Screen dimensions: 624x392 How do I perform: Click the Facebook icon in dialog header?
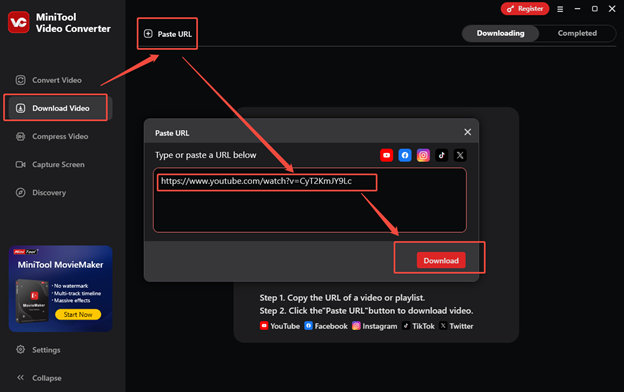point(405,155)
